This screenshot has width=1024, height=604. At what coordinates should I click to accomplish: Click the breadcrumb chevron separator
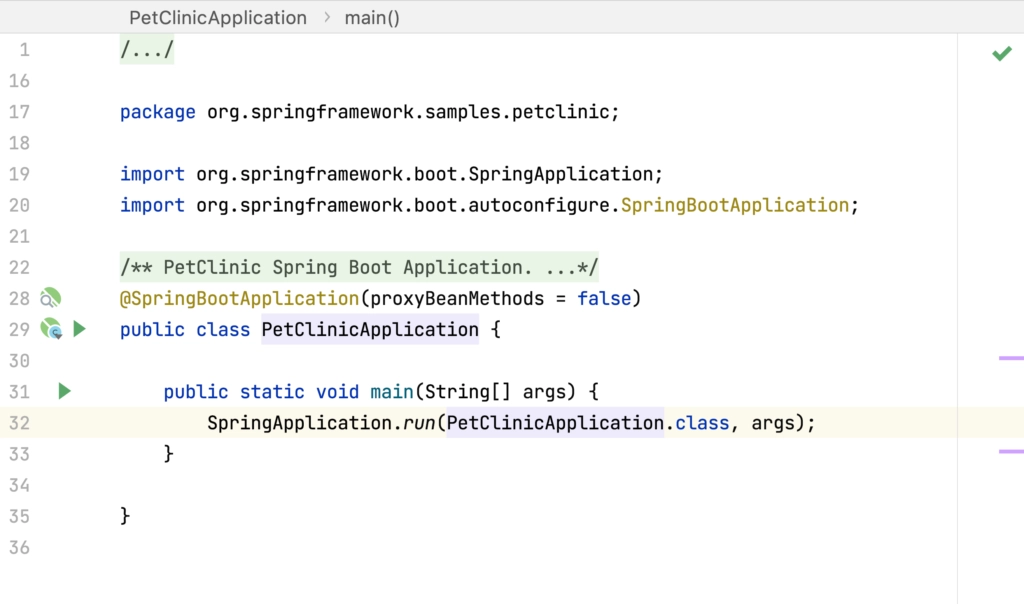327,18
